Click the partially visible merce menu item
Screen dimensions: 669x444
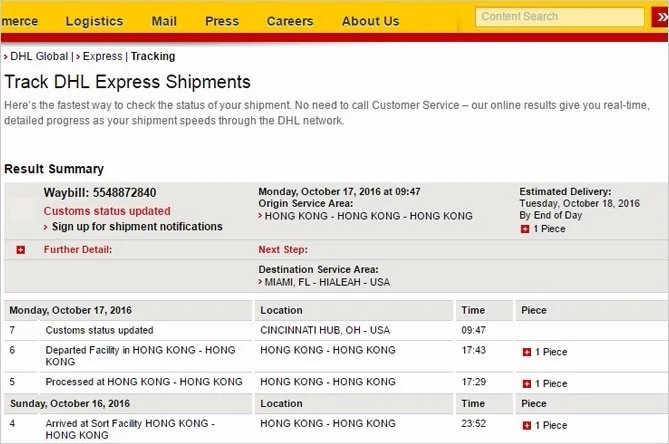click(19, 21)
